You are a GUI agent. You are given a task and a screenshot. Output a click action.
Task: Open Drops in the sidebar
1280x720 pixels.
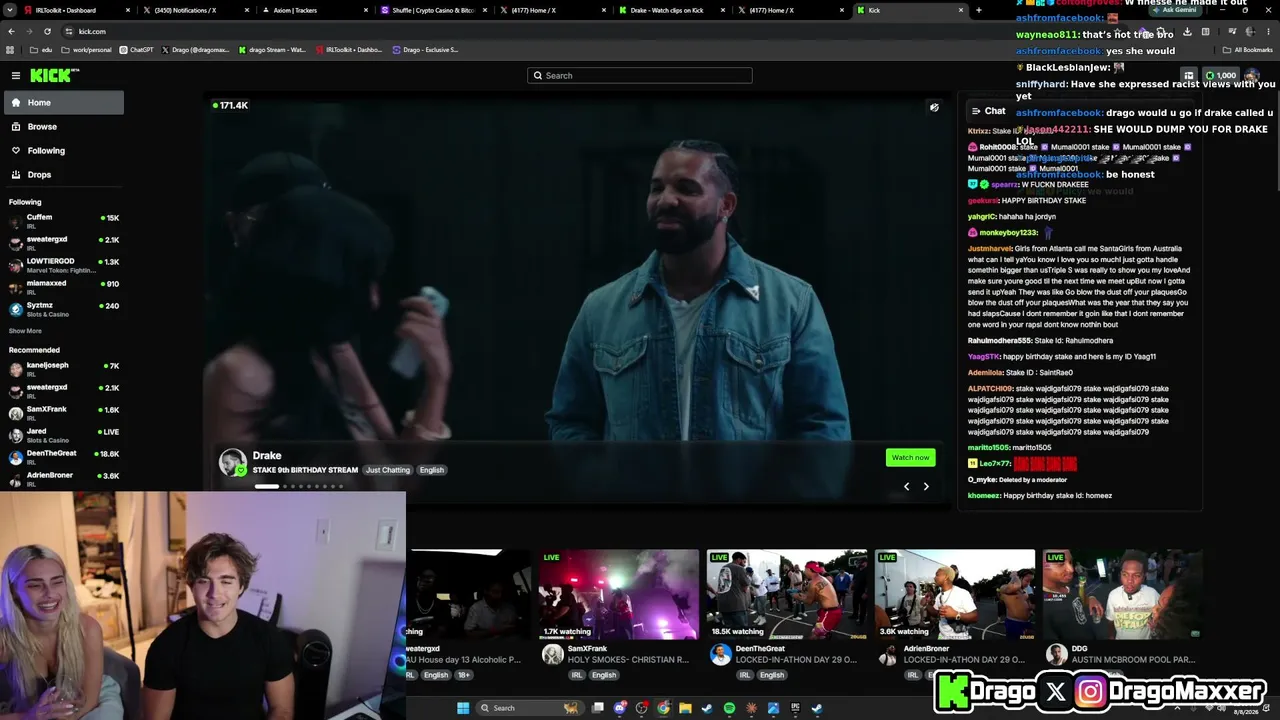pyautogui.click(x=64, y=174)
